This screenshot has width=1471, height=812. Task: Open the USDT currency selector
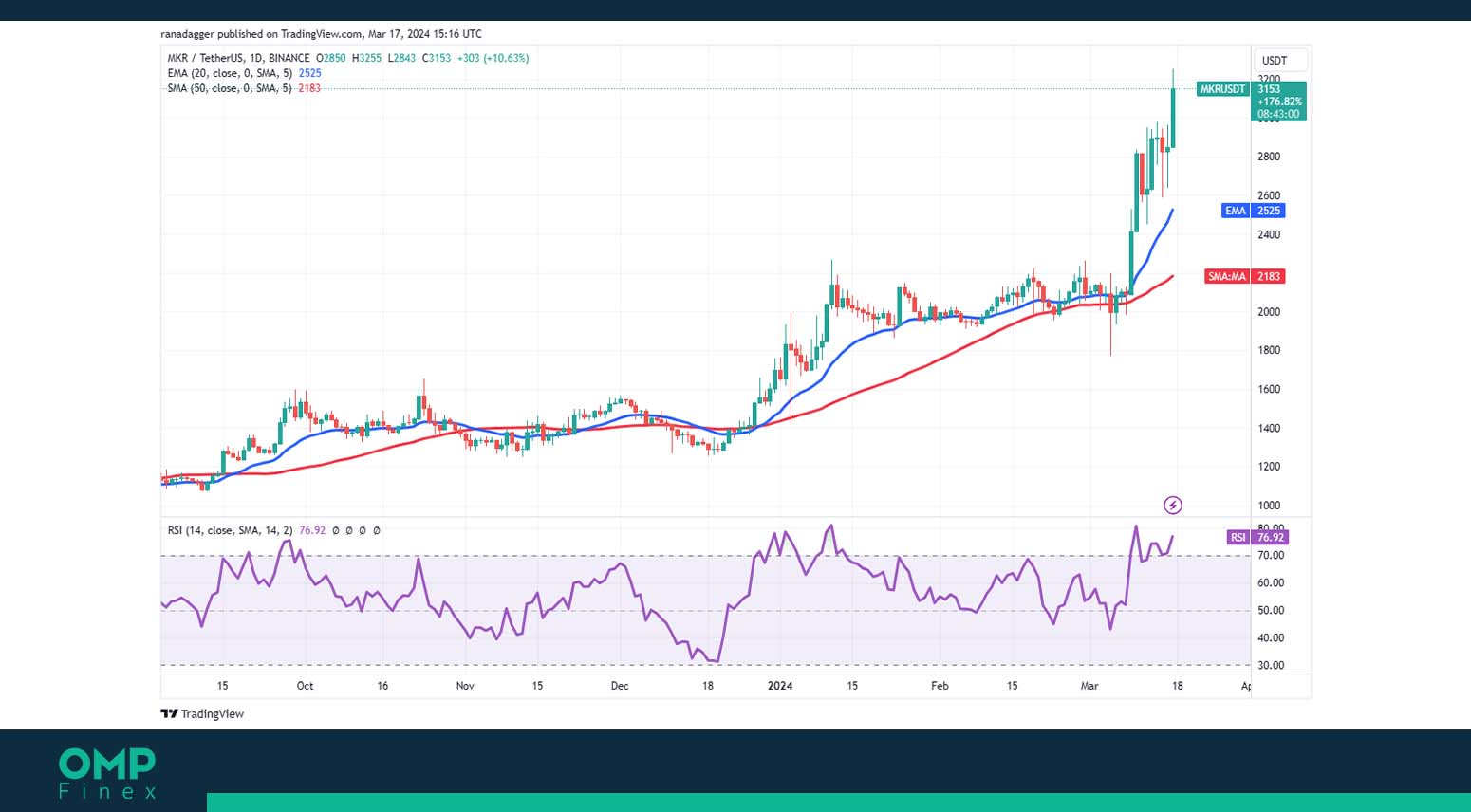tap(1280, 60)
